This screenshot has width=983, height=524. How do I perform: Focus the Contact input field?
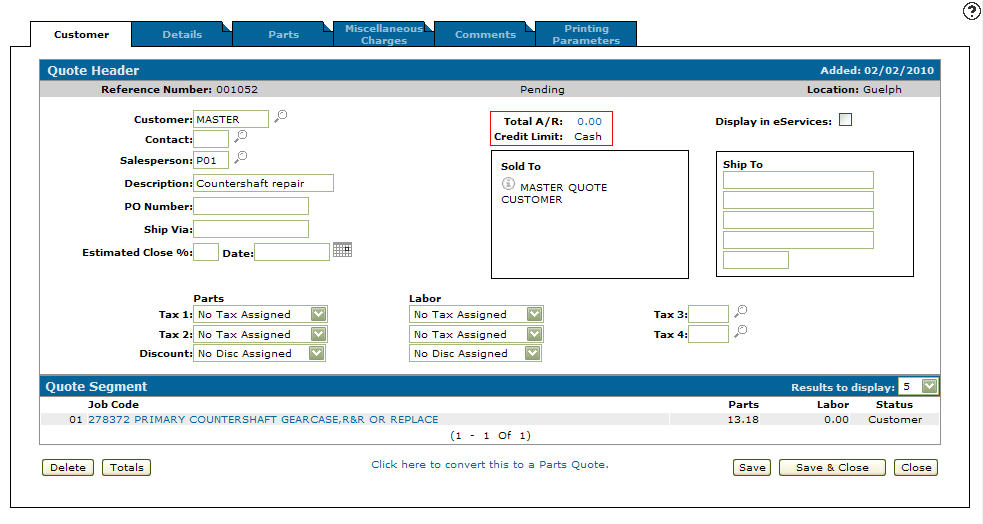(x=211, y=139)
